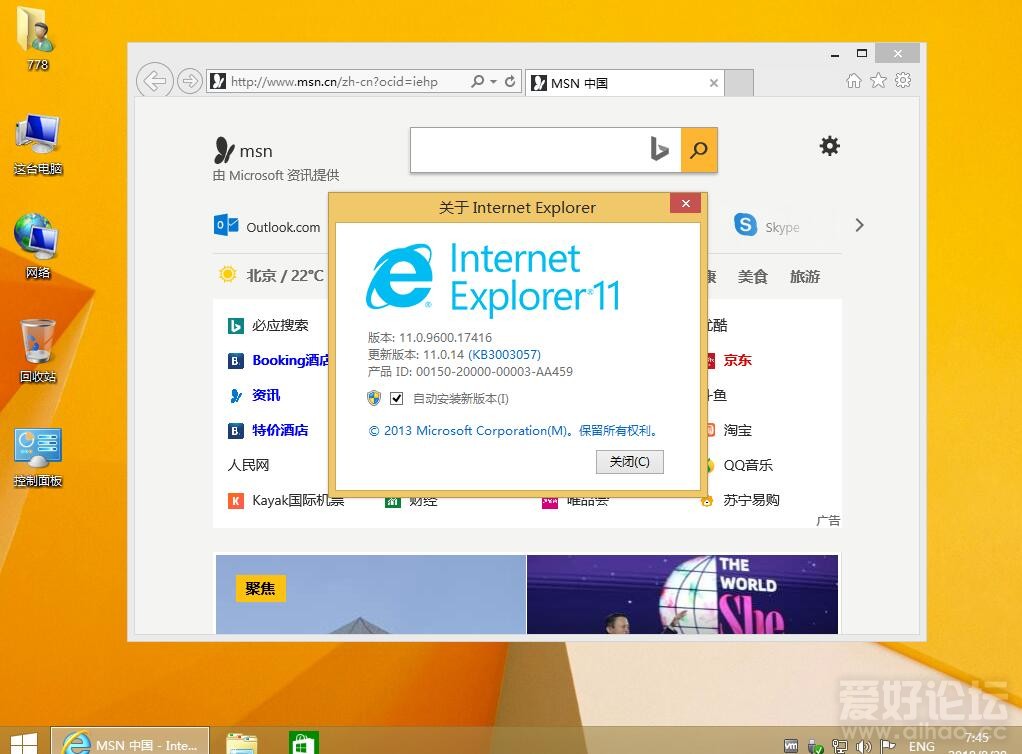Open the 网络 desktop icon
This screenshot has width=1022, height=754.
pyautogui.click(x=38, y=246)
